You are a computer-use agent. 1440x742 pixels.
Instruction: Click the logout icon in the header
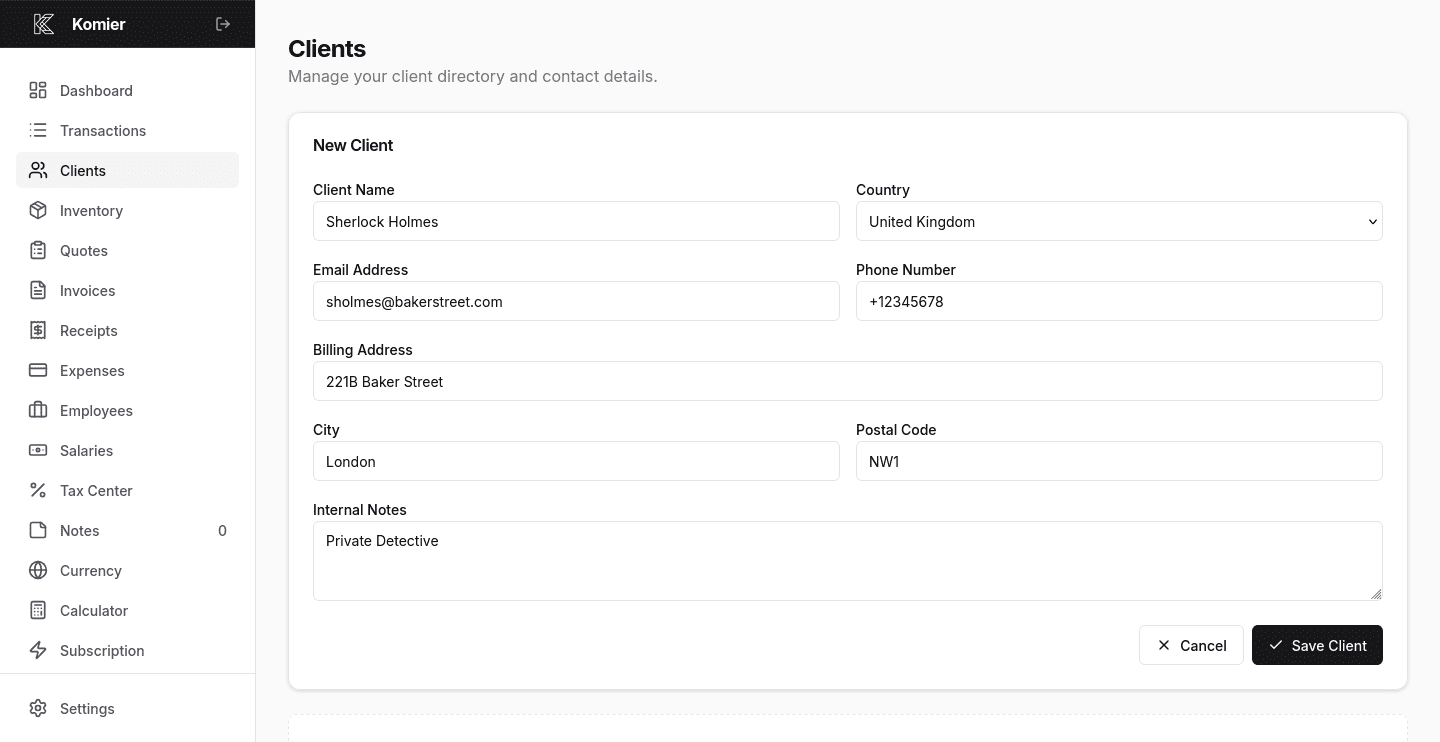click(x=222, y=23)
